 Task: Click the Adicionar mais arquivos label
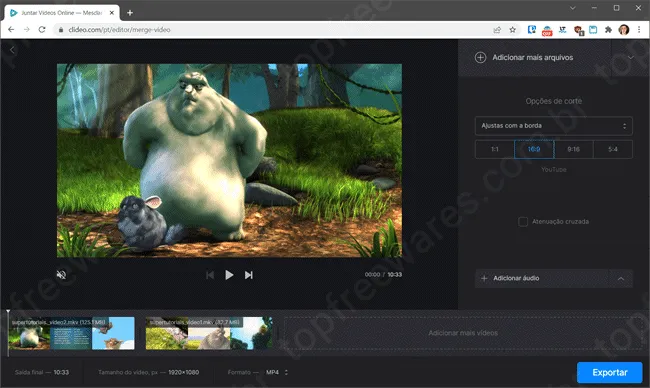[533, 58]
